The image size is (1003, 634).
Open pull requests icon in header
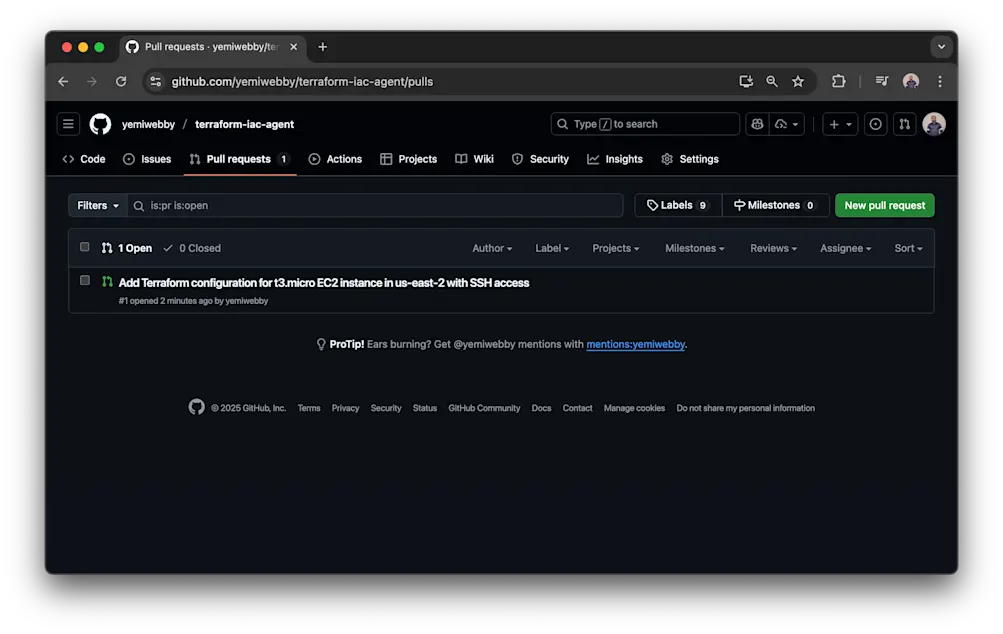[x=904, y=124]
